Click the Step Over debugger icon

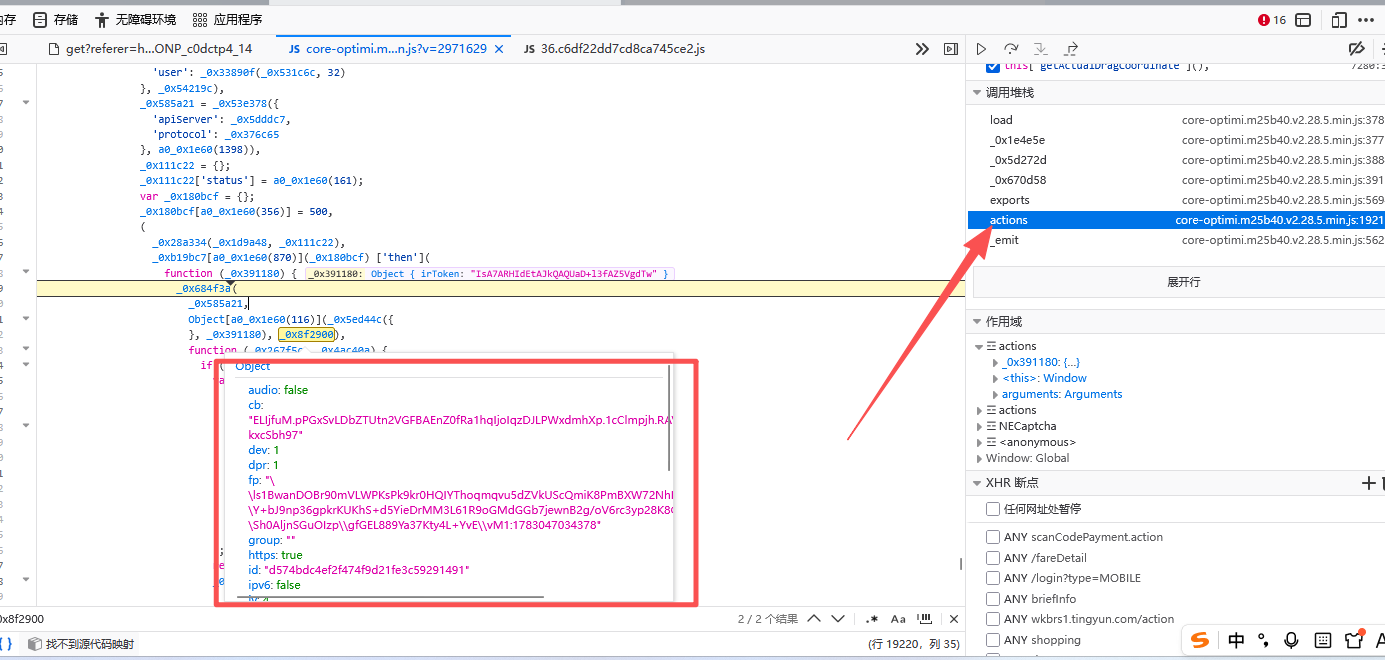pos(1011,48)
